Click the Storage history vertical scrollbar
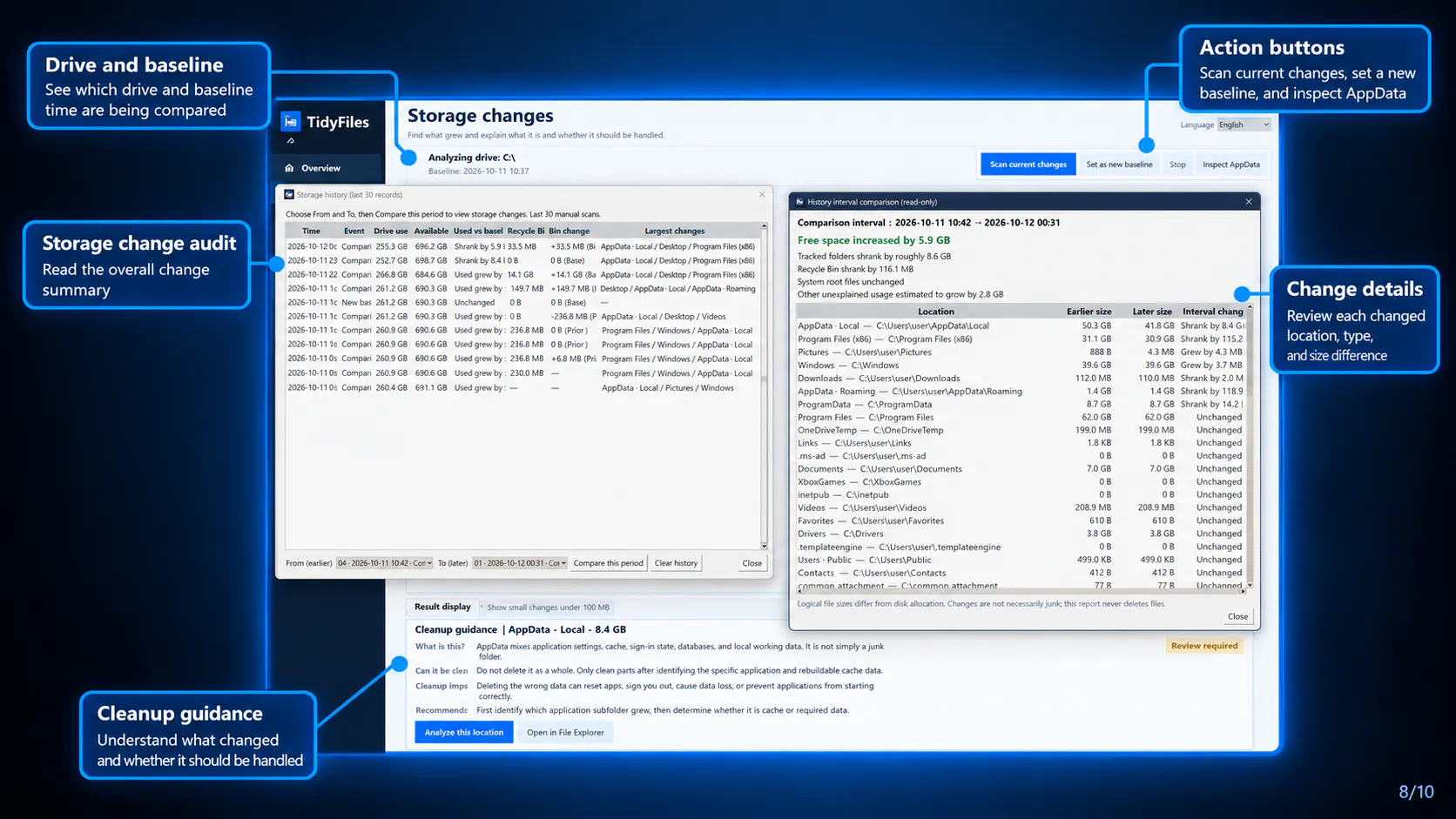Screen dimensions: 1456x819 pos(764,386)
